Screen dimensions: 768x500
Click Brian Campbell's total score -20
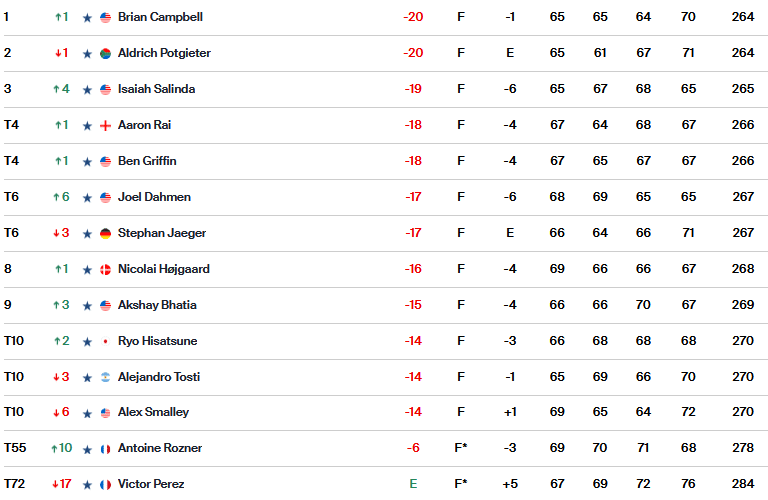[413, 17]
